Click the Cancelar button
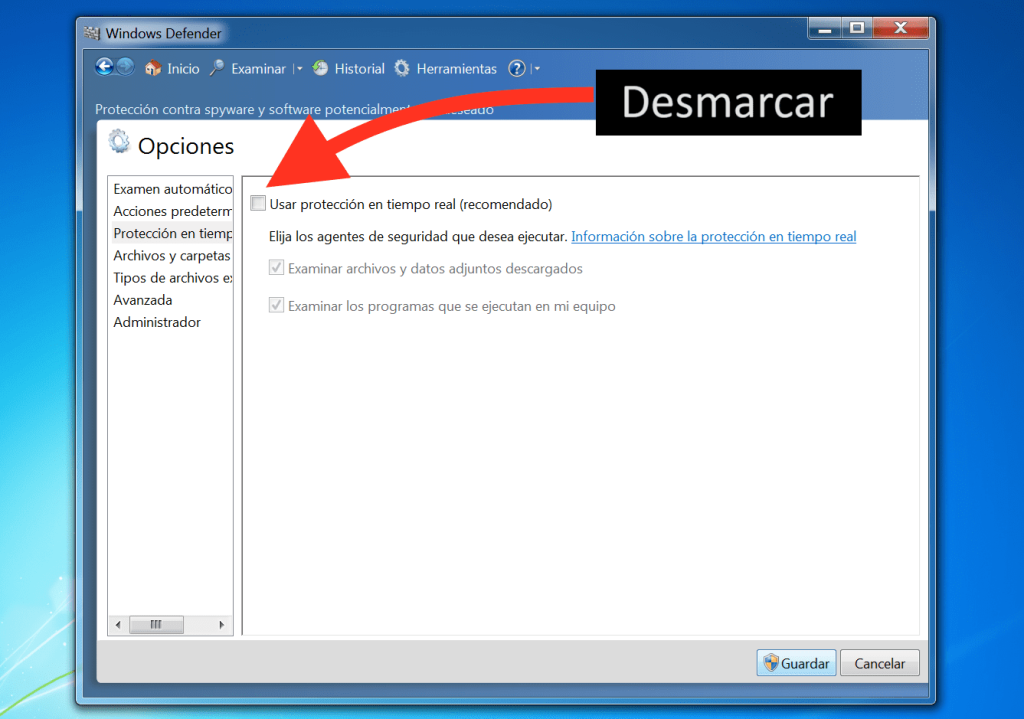Viewport: 1024px width, 719px height. coord(880,662)
